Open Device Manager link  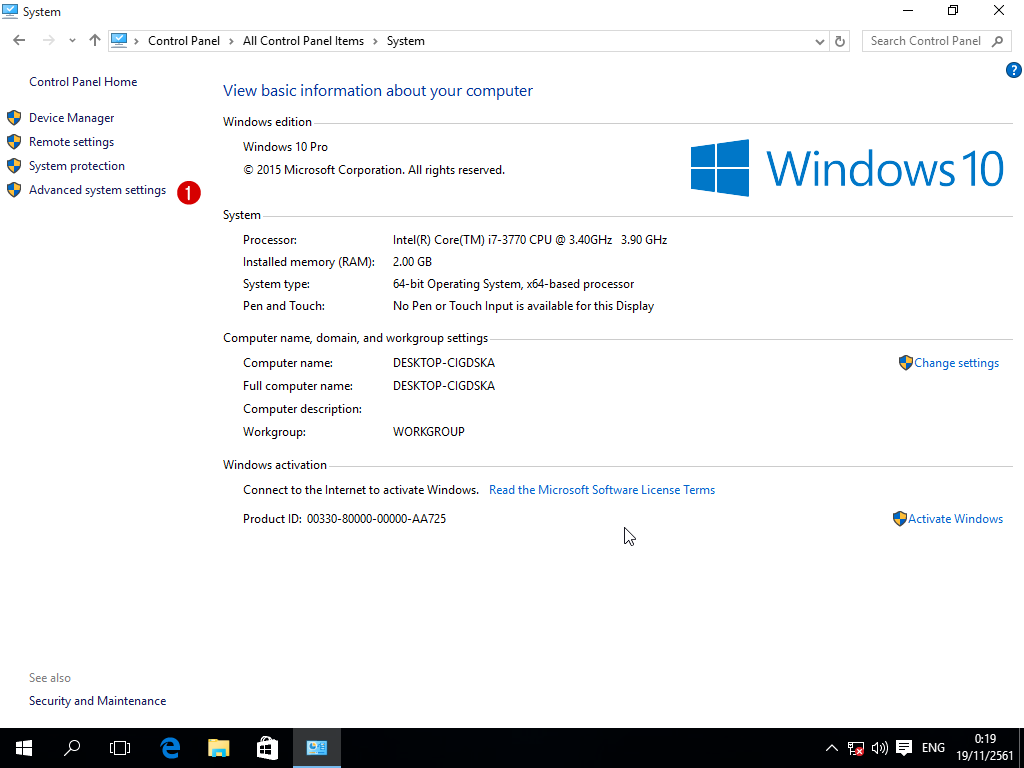[x=72, y=118]
